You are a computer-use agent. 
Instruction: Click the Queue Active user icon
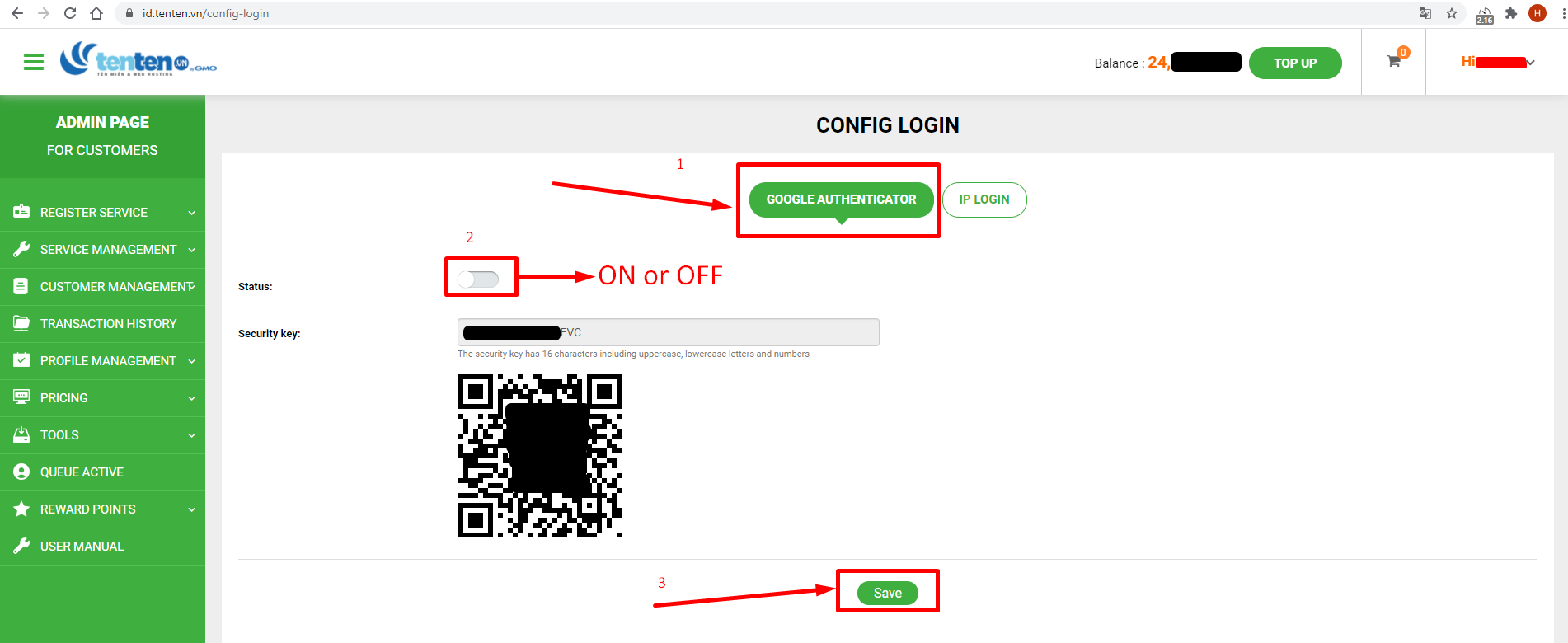[21, 472]
